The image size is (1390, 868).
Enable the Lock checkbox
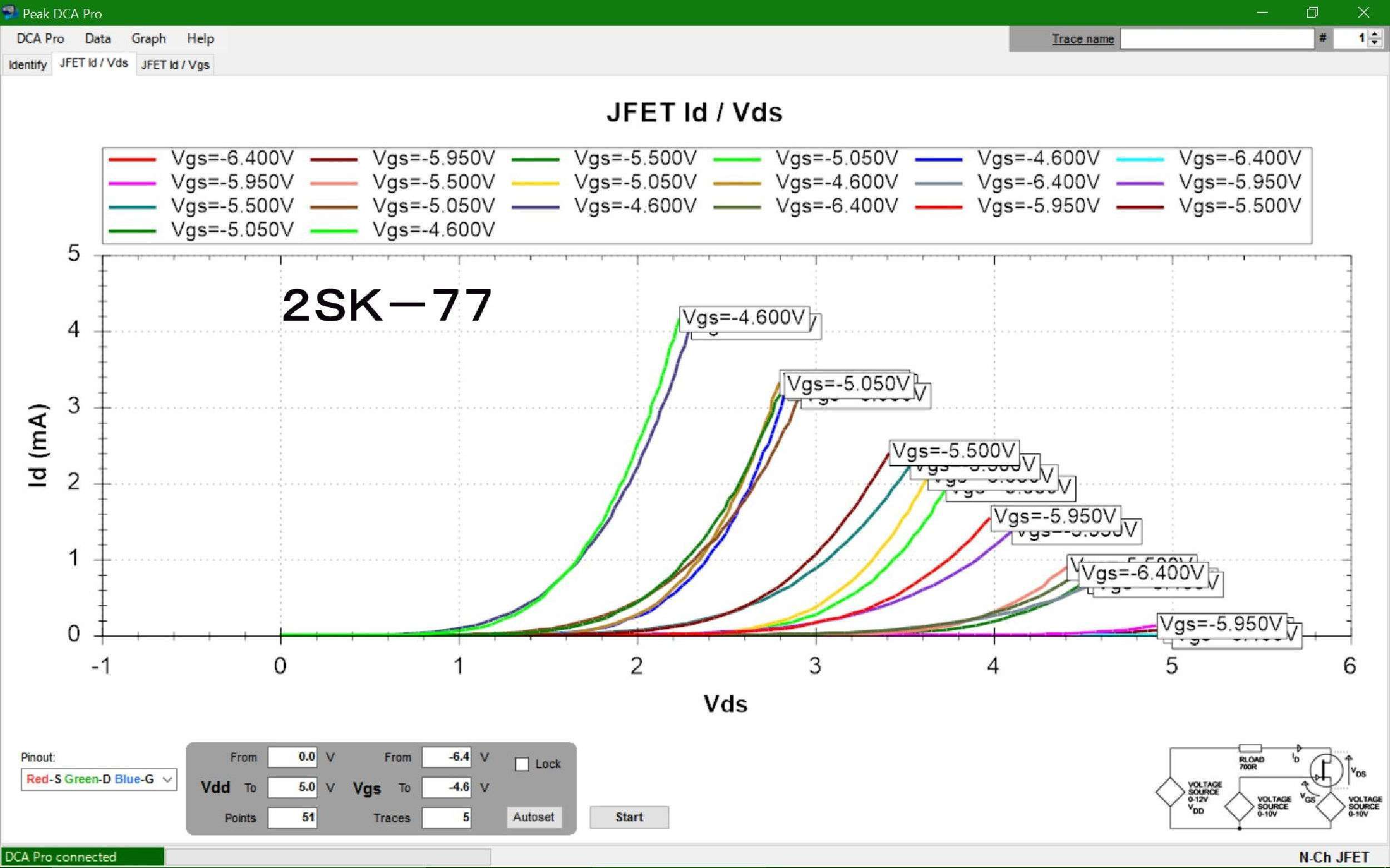[x=522, y=765]
